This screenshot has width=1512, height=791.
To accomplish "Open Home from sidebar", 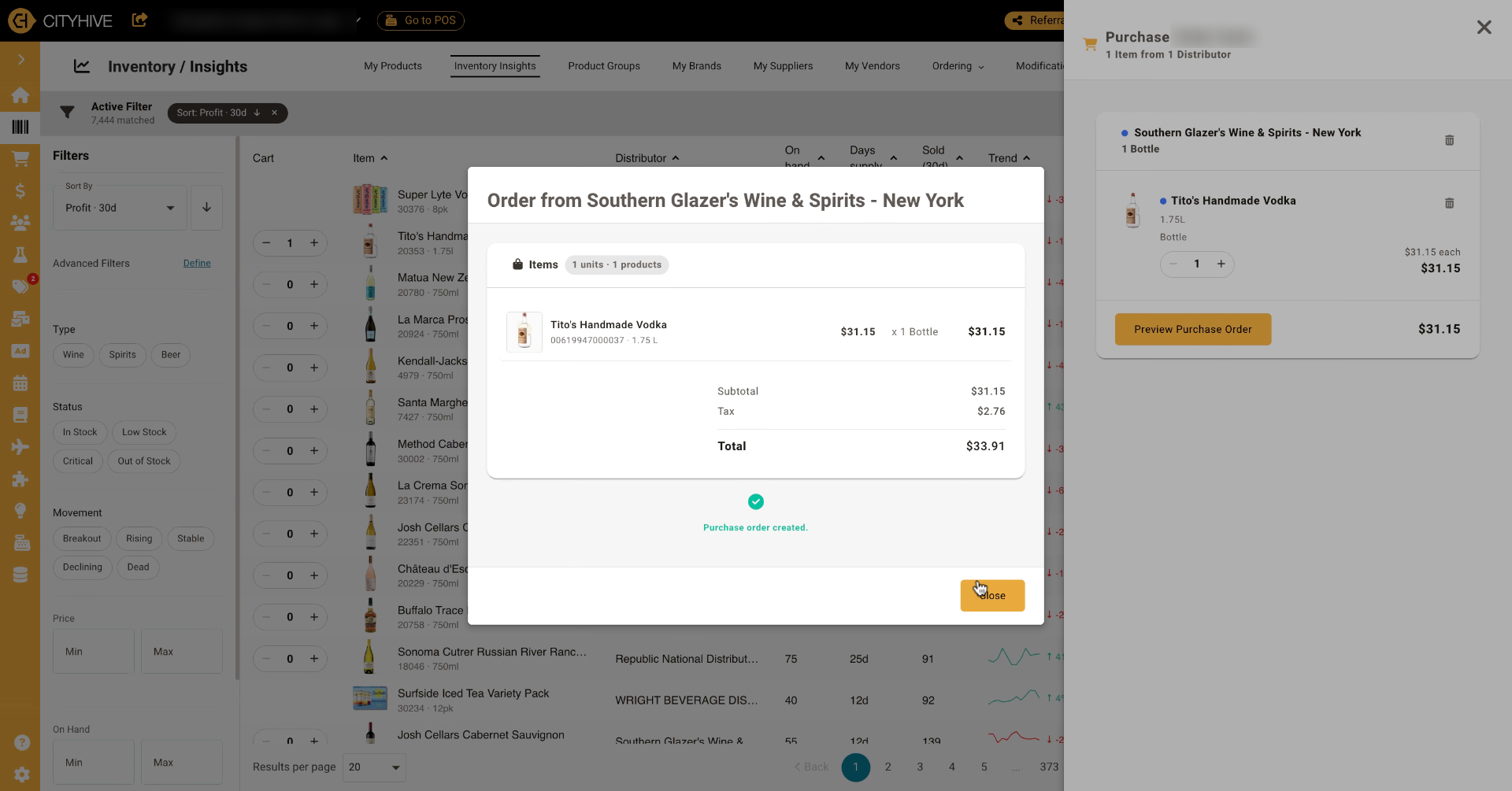I will (x=20, y=95).
